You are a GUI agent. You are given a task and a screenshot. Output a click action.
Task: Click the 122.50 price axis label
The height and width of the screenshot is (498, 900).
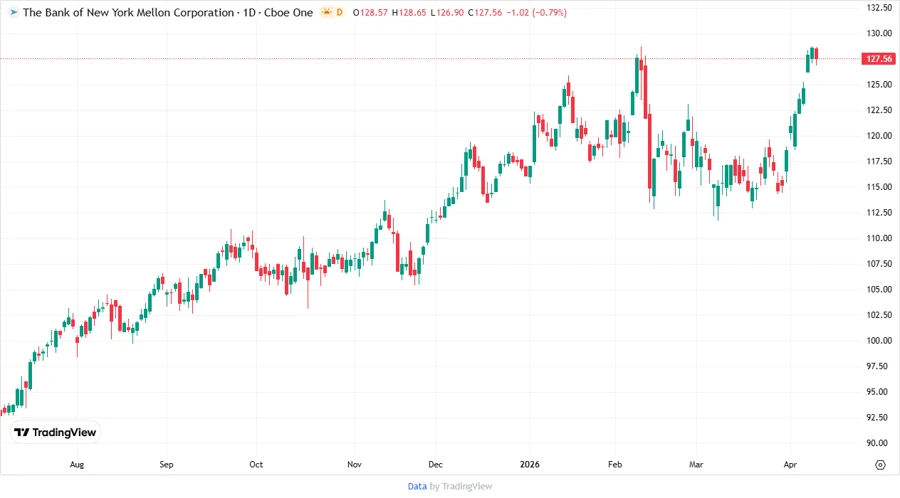click(879, 110)
